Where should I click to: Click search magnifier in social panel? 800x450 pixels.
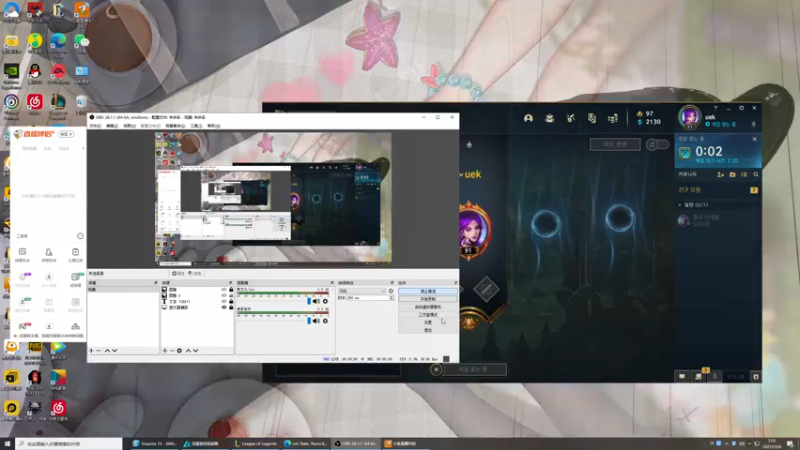pos(756,174)
